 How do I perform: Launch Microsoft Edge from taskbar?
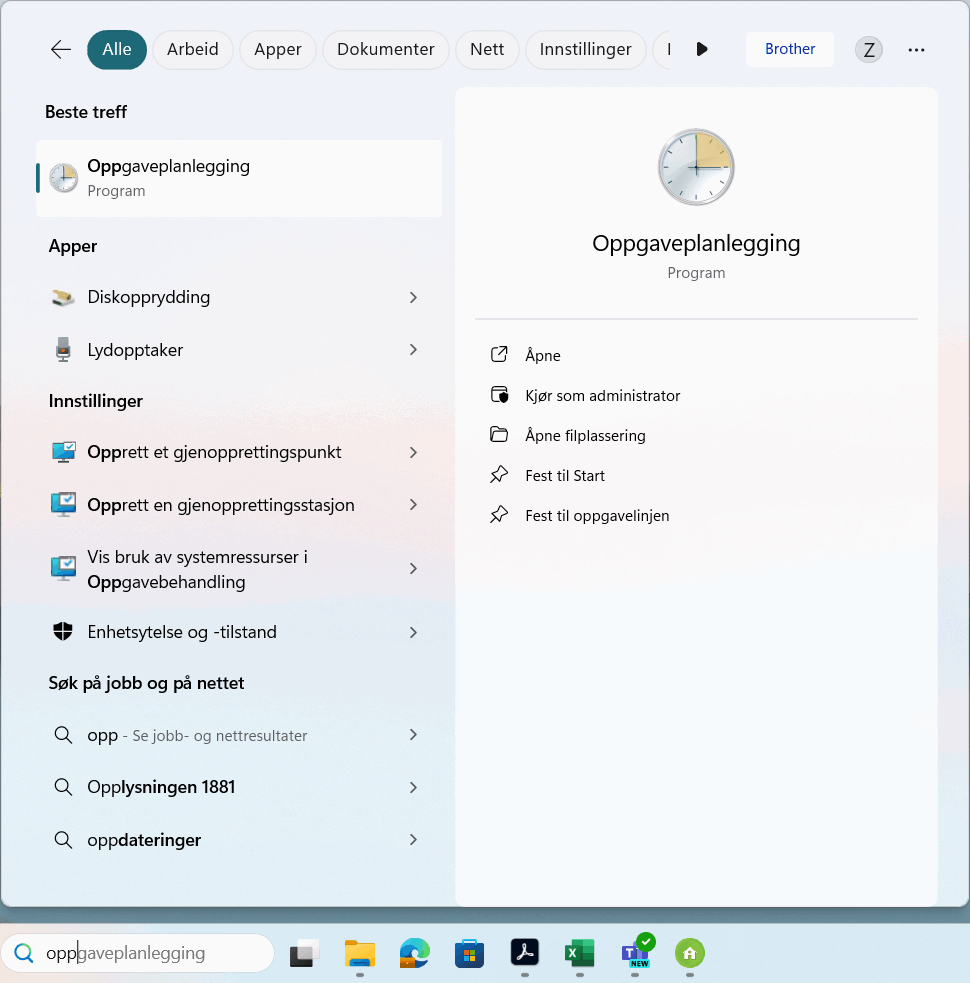coord(414,954)
